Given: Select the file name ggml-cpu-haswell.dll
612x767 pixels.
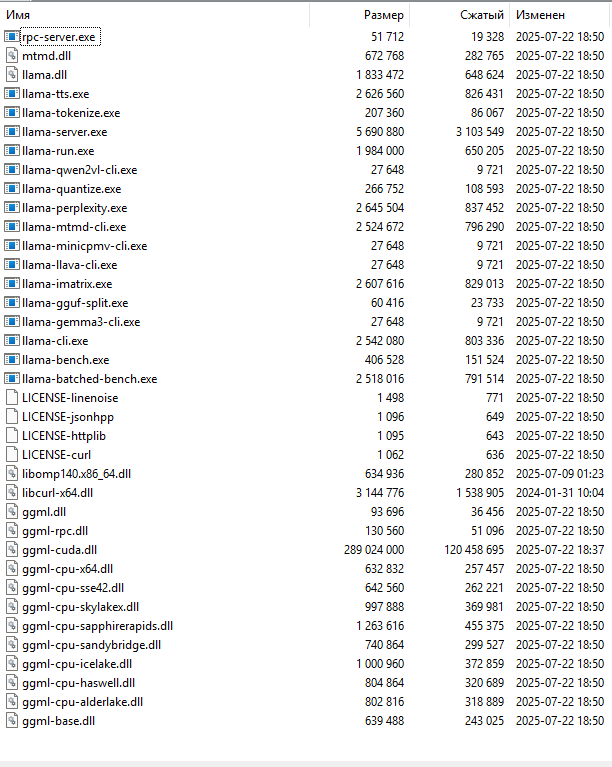Looking at the screenshot, I should (x=78, y=683).
